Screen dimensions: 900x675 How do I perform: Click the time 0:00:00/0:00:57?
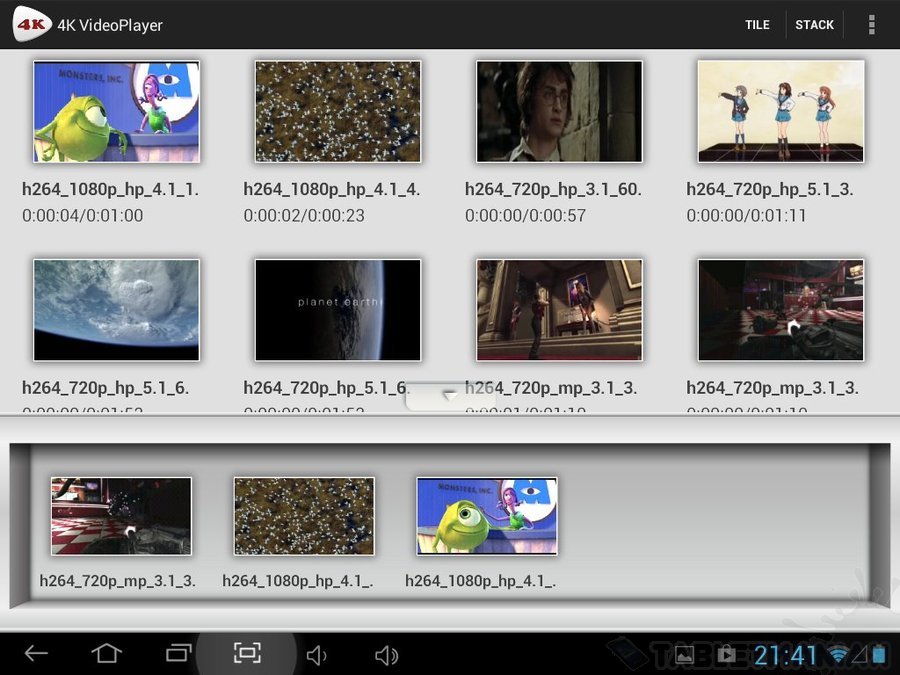point(526,216)
